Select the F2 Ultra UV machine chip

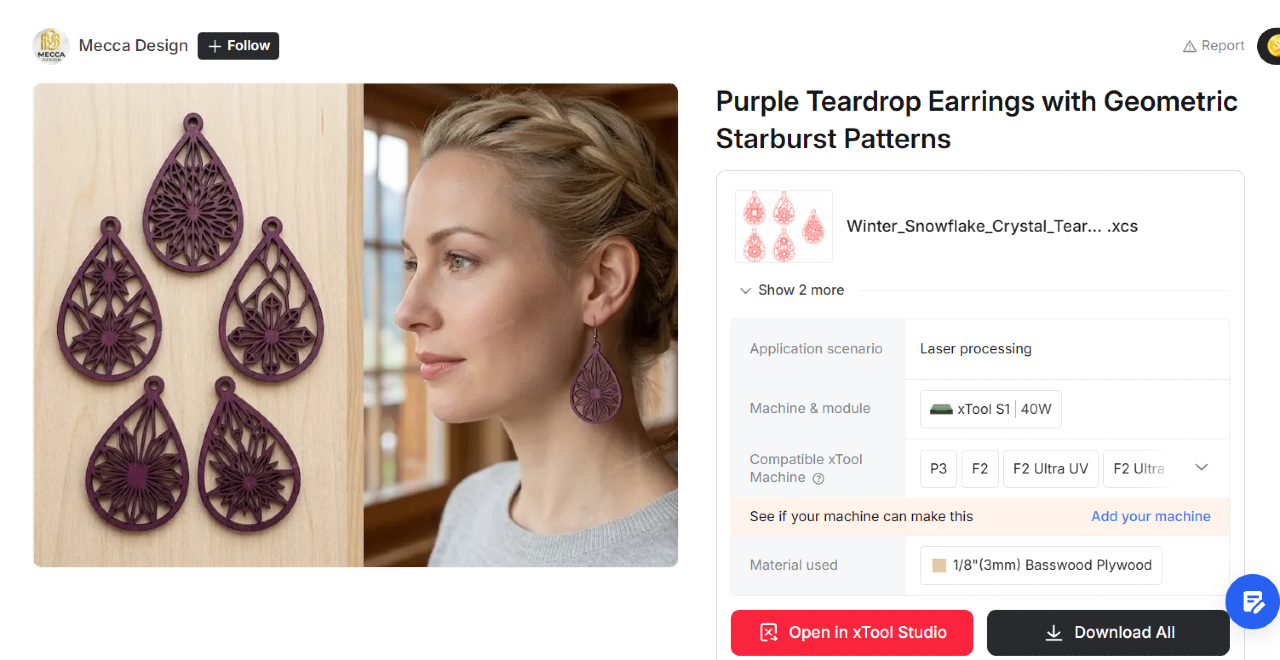pos(1051,468)
